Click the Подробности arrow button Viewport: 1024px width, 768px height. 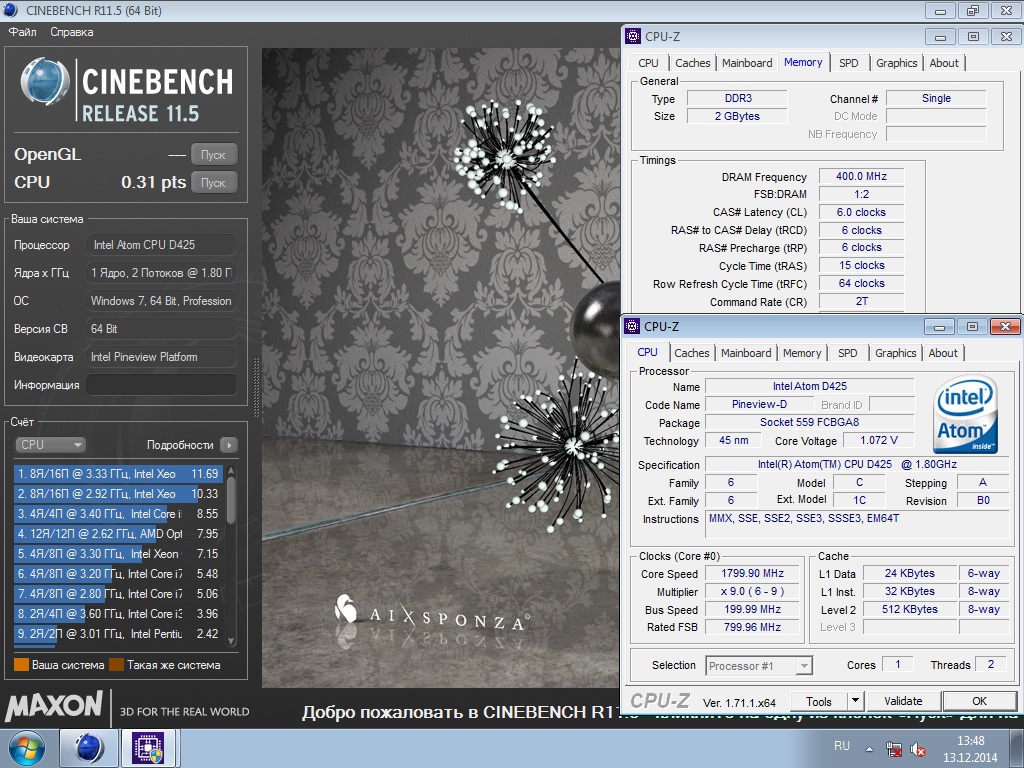[229, 445]
